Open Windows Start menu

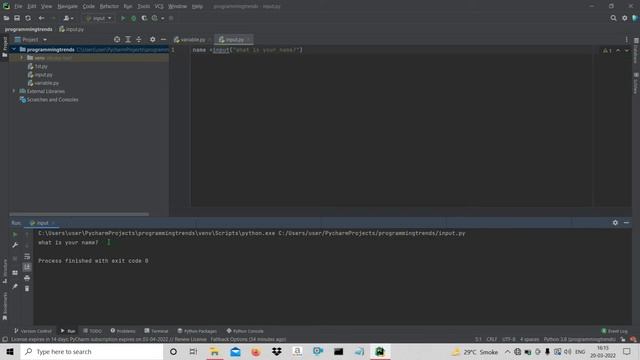coord(10,351)
